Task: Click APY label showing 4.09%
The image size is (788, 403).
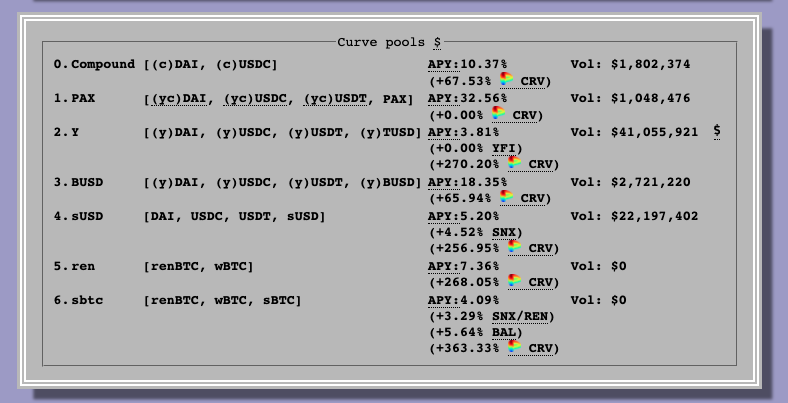Action: pos(444,300)
